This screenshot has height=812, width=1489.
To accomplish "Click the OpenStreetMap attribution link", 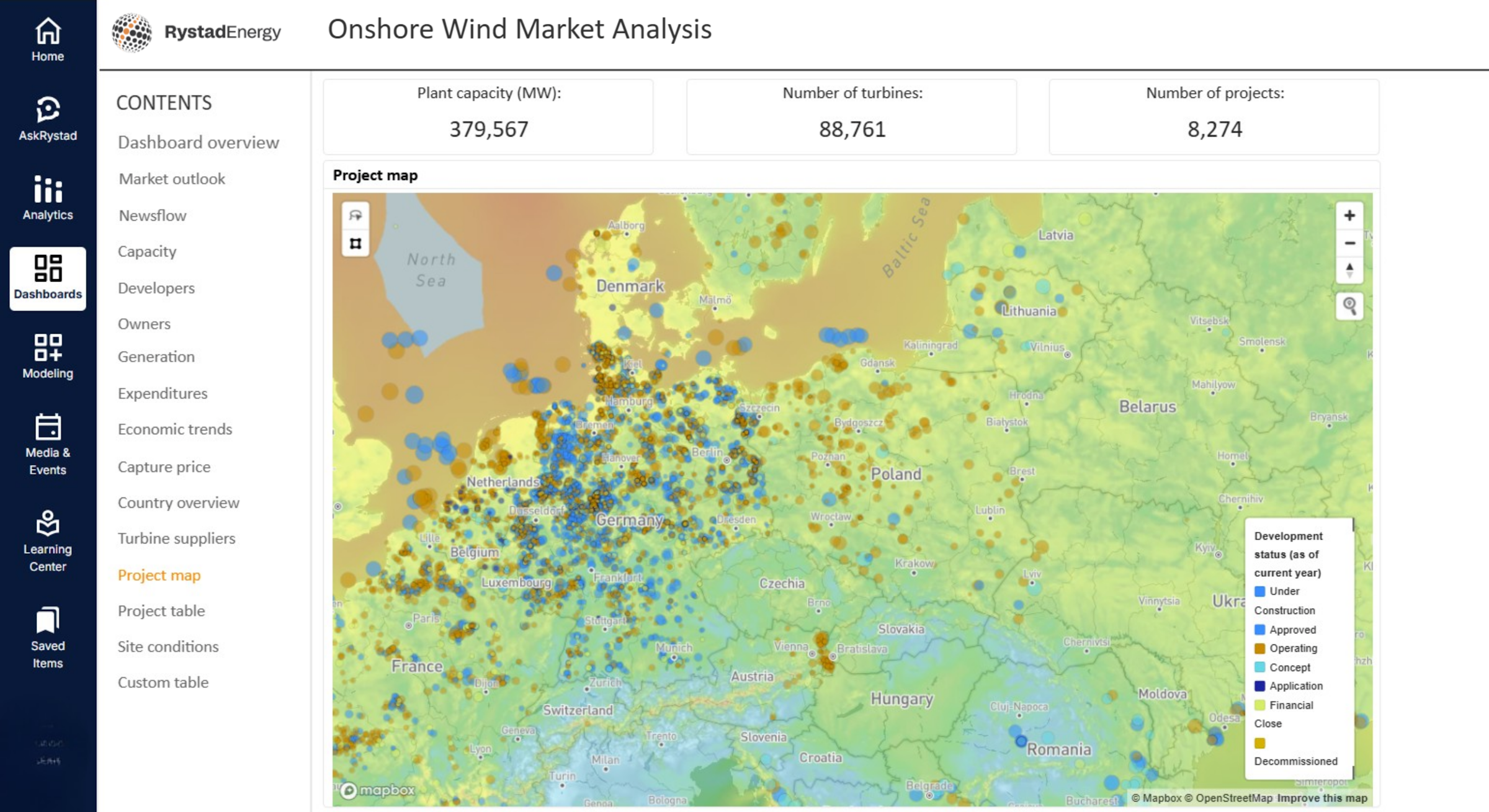I will click(x=1228, y=798).
